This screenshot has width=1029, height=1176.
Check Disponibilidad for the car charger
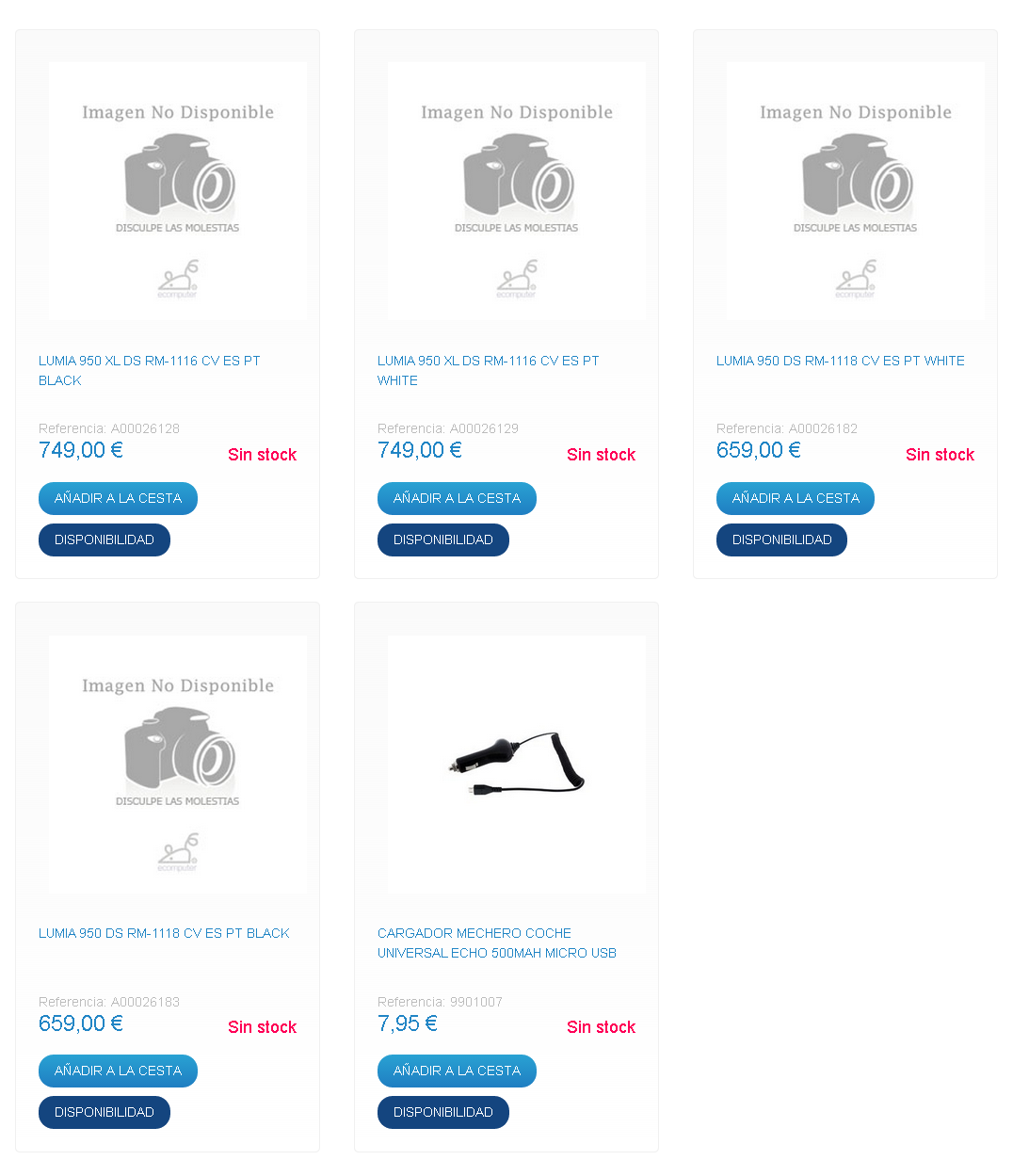443,1112
